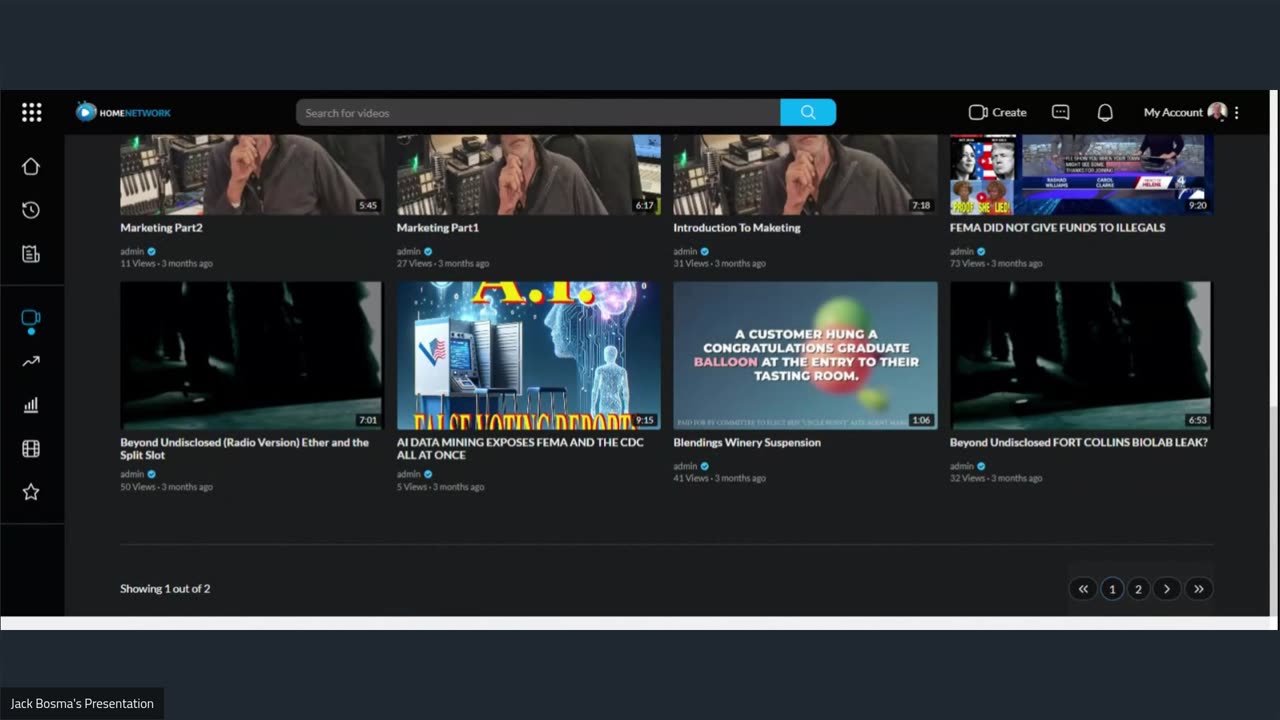Open the AI Data Mining video thumbnail
Image resolution: width=1280 pixels, height=720 pixels.
click(x=528, y=355)
